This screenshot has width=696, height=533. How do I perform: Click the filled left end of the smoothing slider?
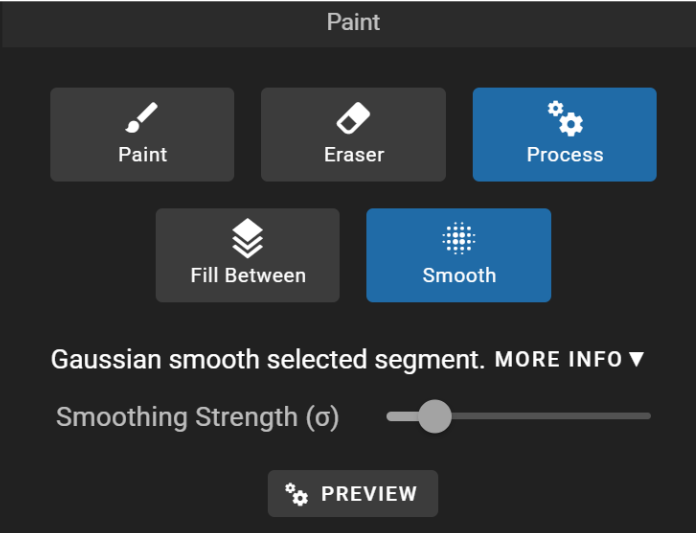coord(403,416)
